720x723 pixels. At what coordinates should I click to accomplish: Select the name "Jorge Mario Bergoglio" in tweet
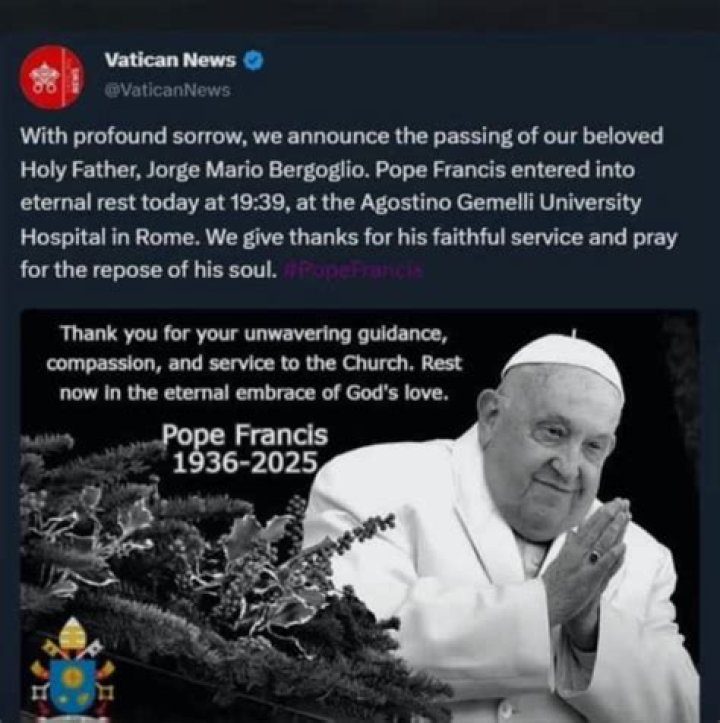pos(256,171)
